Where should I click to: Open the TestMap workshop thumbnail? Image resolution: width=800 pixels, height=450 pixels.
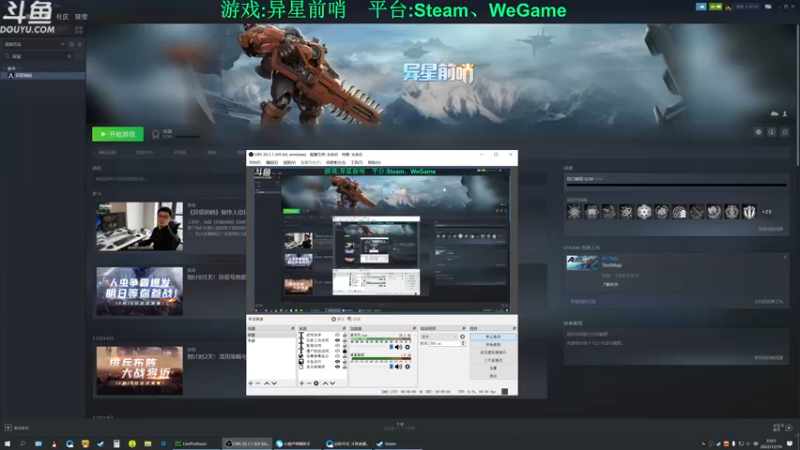pos(582,263)
